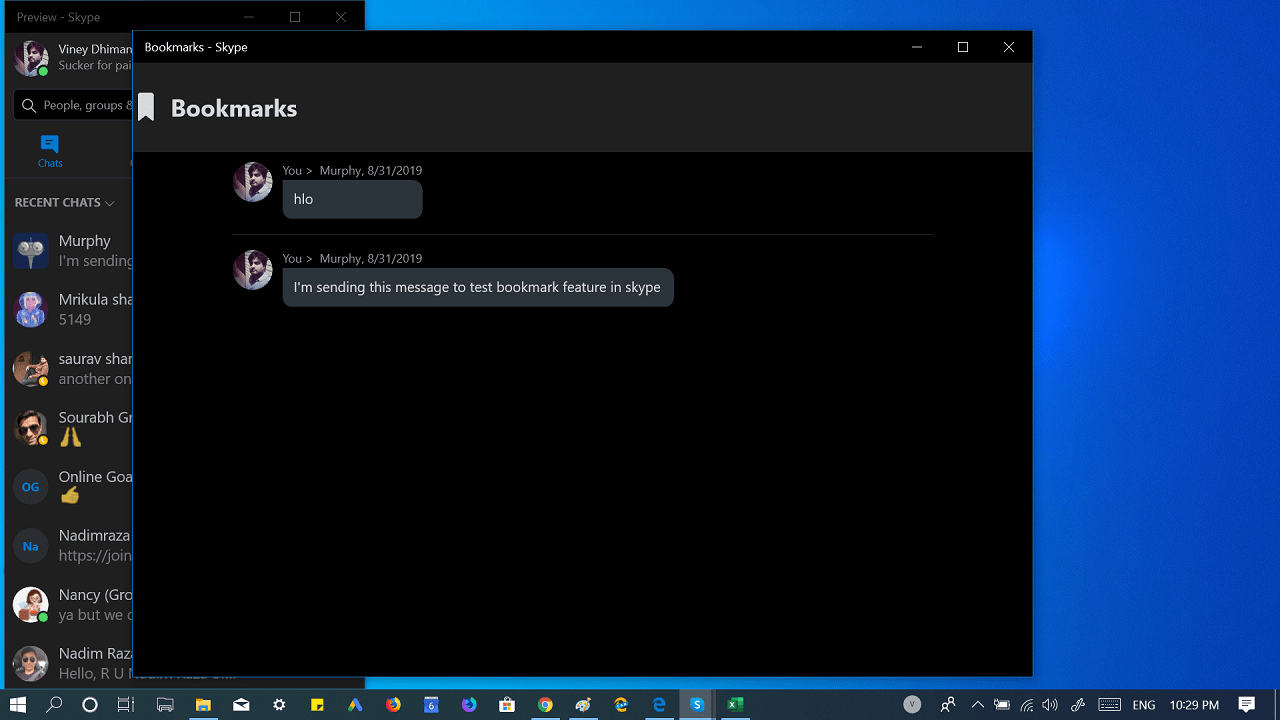
Task: Click the round V user icon in tray
Action: point(912,705)
